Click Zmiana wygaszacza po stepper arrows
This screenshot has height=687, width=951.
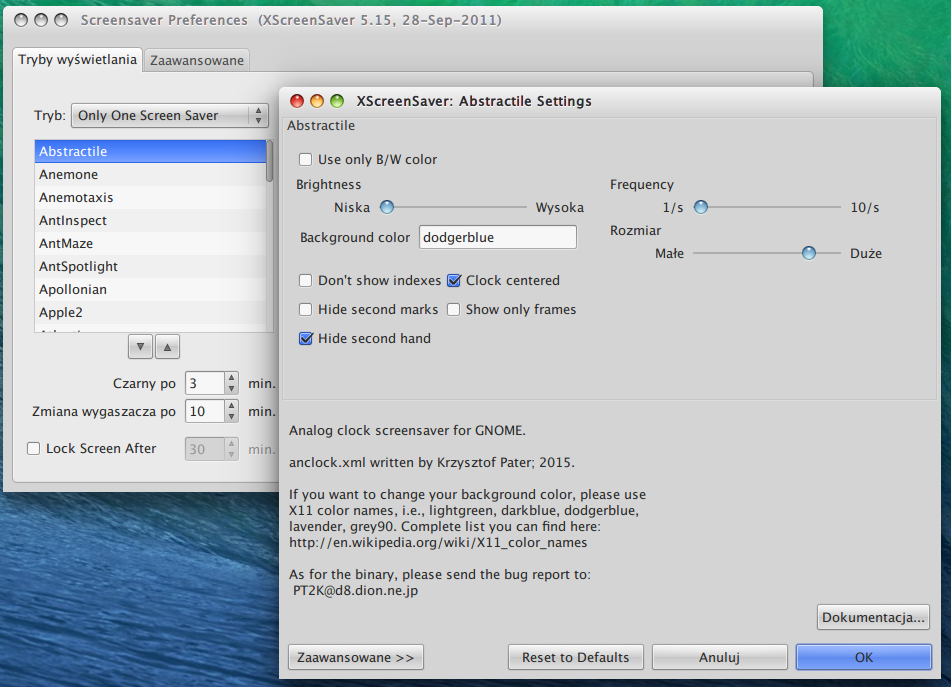231,411
